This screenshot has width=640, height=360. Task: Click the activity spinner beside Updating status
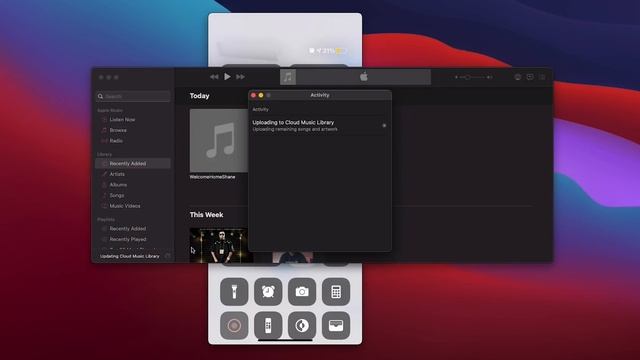tap(167, 256)
